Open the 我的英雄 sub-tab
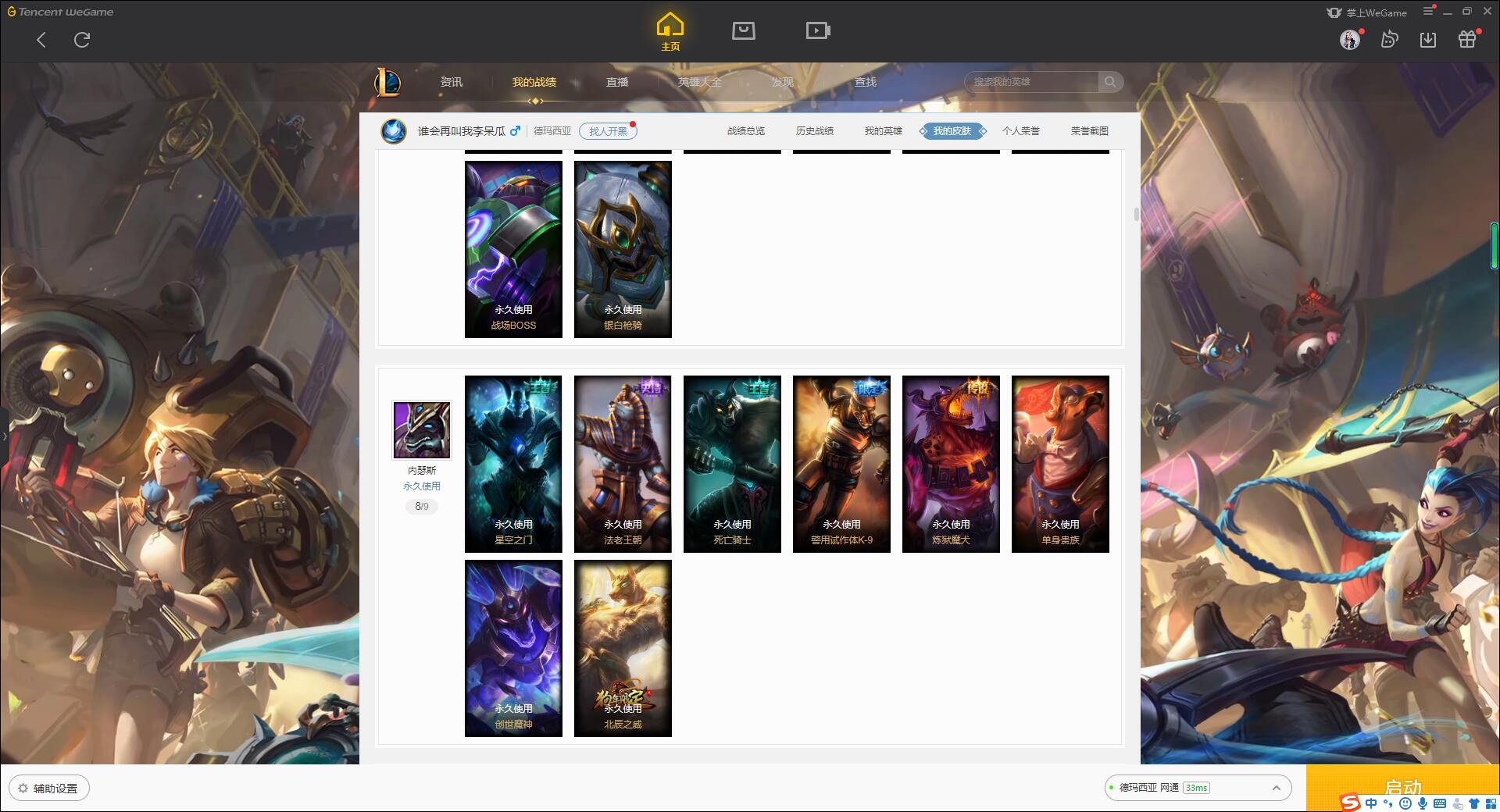The image size is (1500, 812). tap(884, 131)
